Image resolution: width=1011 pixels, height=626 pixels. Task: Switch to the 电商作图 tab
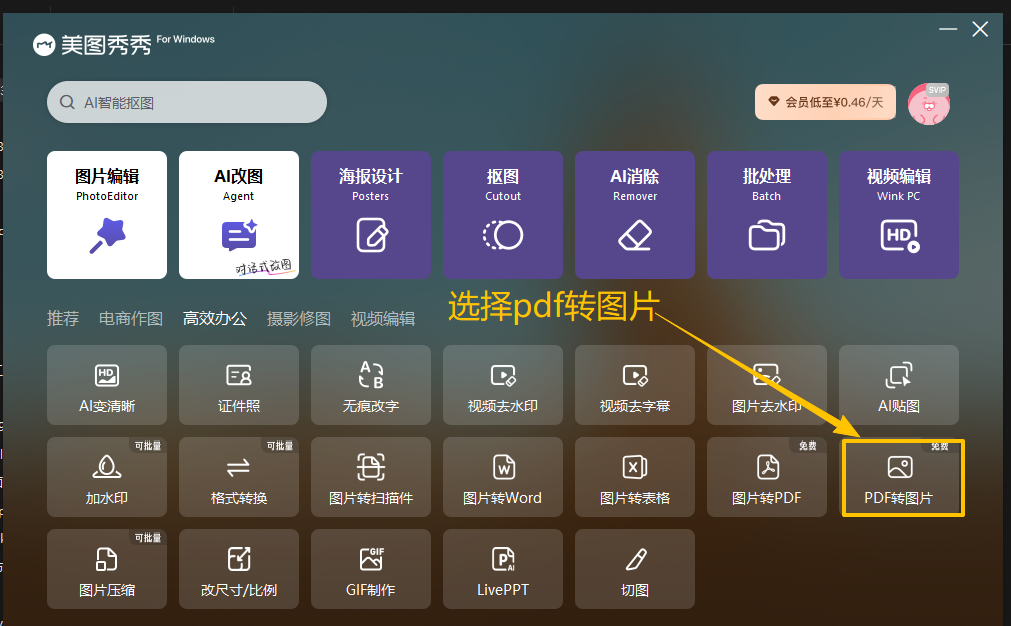click(131, 318)
